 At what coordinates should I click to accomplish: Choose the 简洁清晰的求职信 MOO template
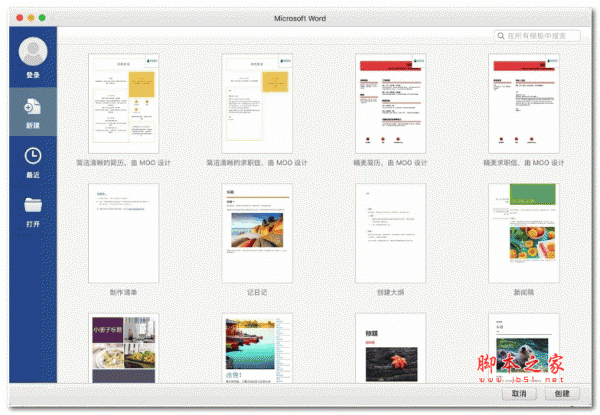click(257, 103)
